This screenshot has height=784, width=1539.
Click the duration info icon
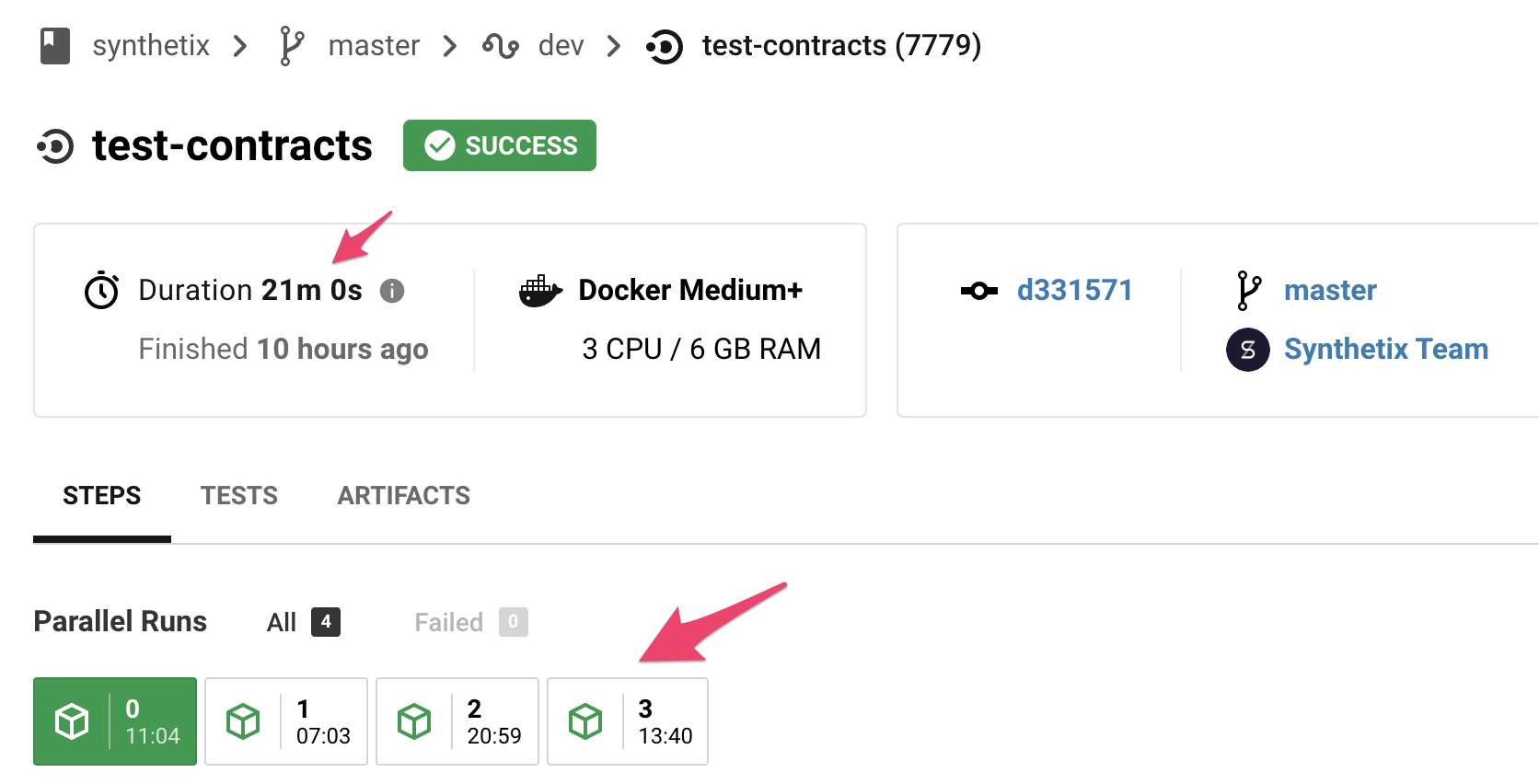click(x=392, y=291)
